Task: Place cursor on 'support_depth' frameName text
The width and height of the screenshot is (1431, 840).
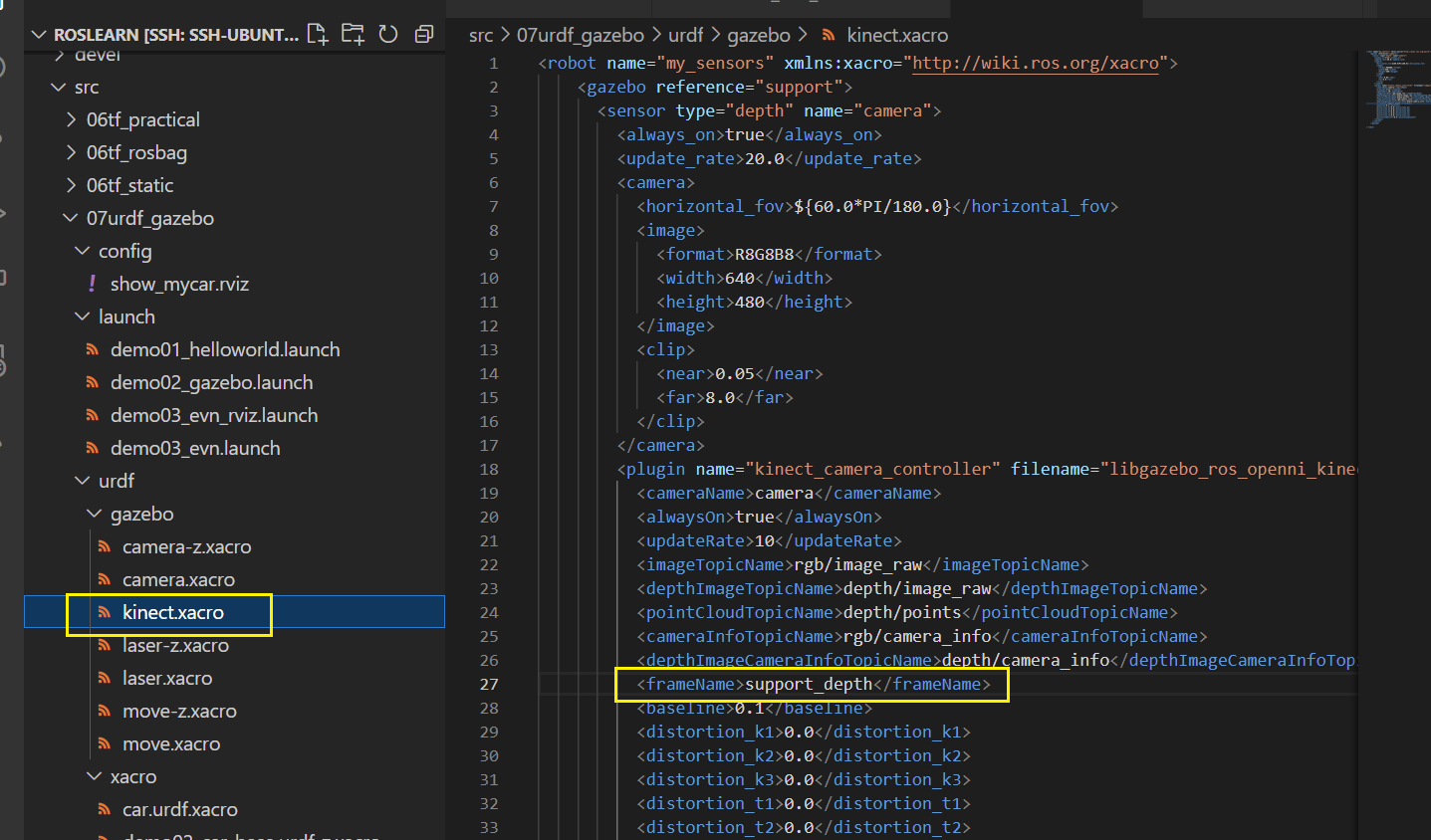Action: tap(809, 684)
